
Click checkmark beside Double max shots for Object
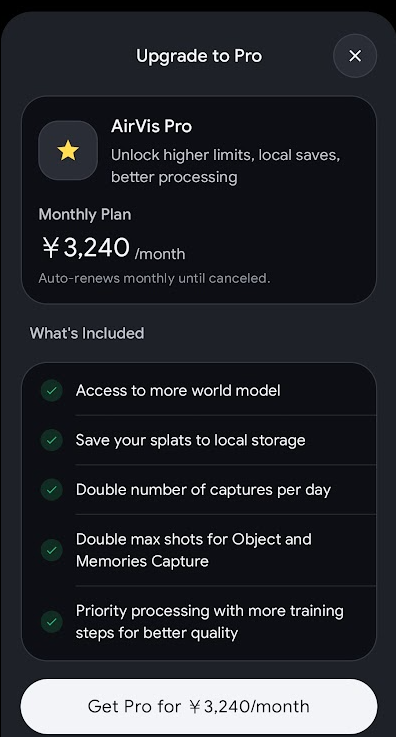[52, 550]
